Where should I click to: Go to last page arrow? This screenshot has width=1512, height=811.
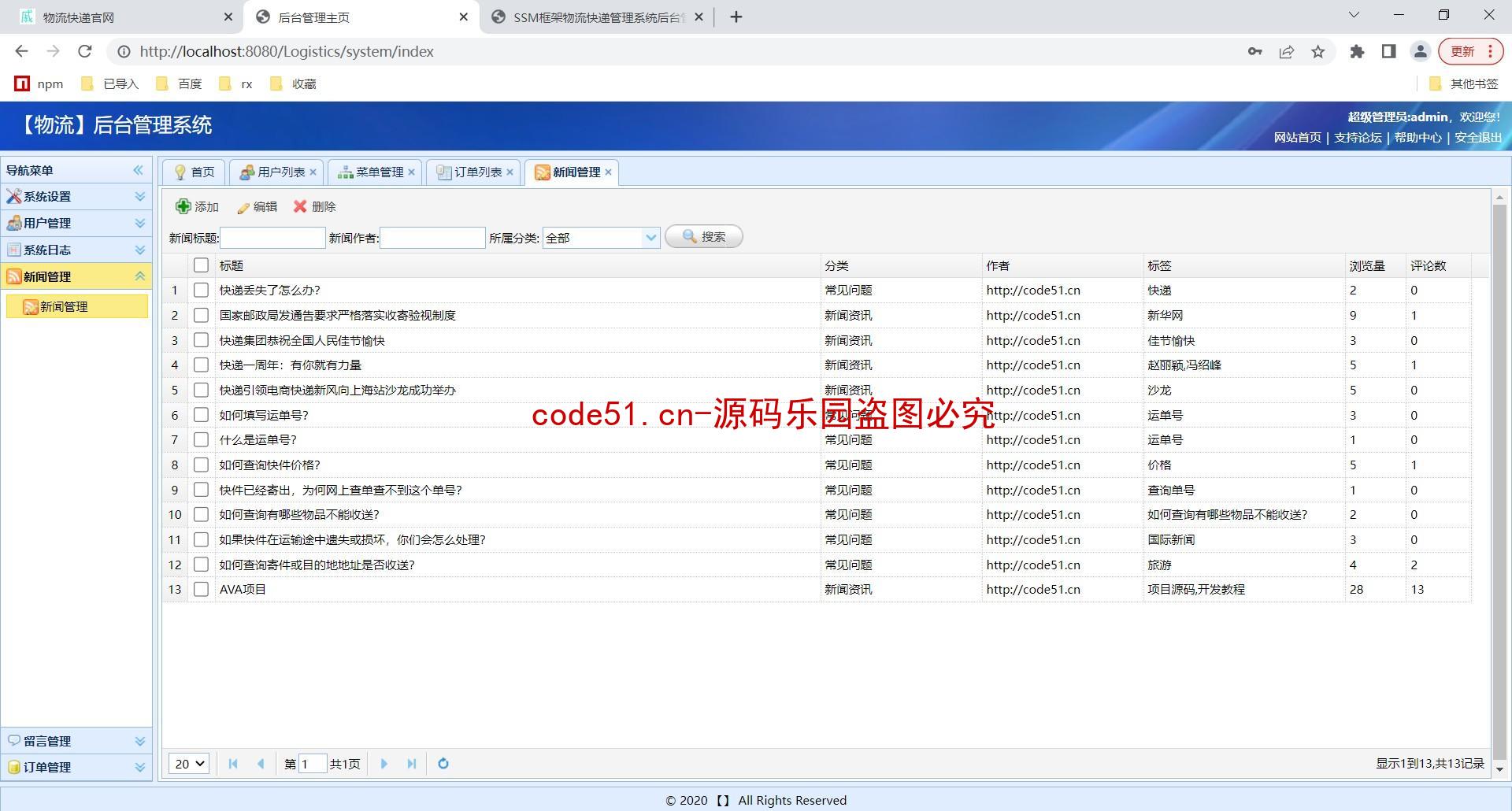411,763
